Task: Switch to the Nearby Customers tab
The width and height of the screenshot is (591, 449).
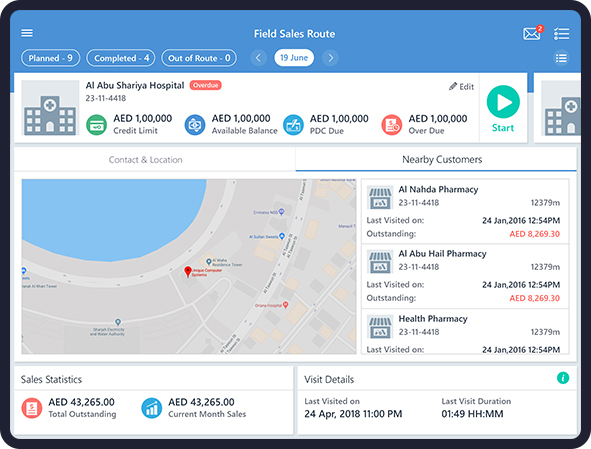Action: (436, 159)
